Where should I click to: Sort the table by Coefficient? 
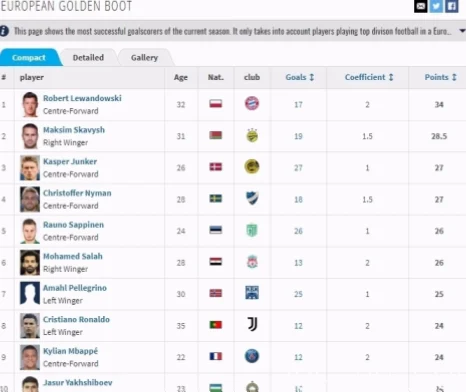coord(369,77)
